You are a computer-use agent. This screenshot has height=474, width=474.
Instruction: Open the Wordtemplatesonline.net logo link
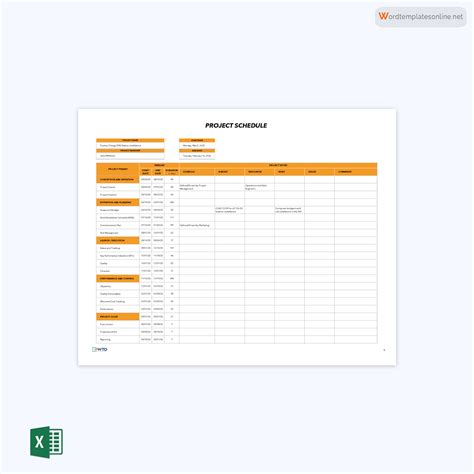[421, 16]
